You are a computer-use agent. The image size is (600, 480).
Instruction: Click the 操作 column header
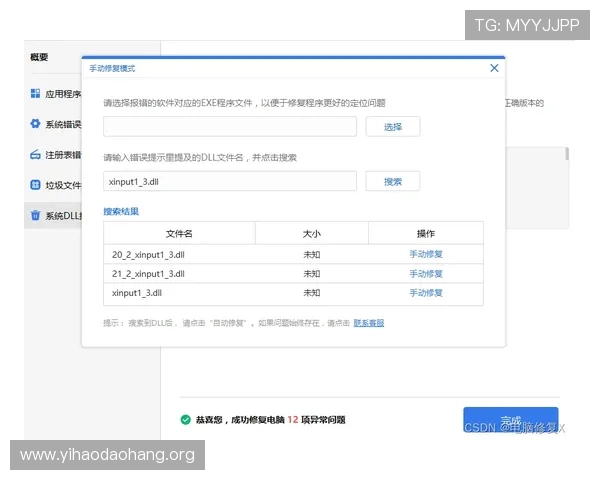(426, 233)
